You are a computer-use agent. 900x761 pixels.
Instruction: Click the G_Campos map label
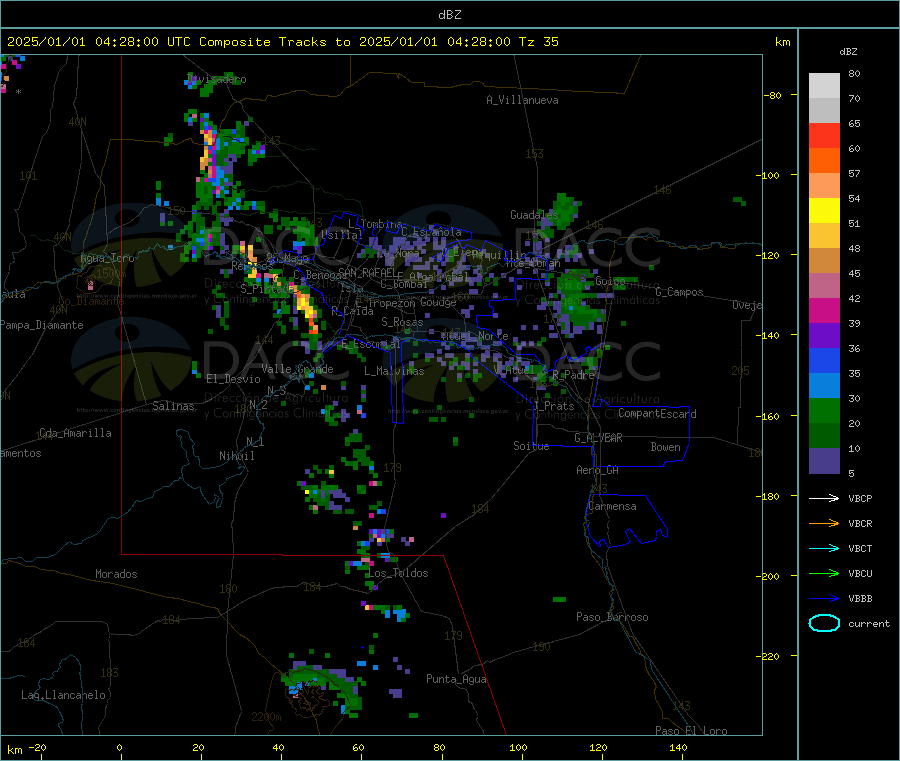coord(679,292)
